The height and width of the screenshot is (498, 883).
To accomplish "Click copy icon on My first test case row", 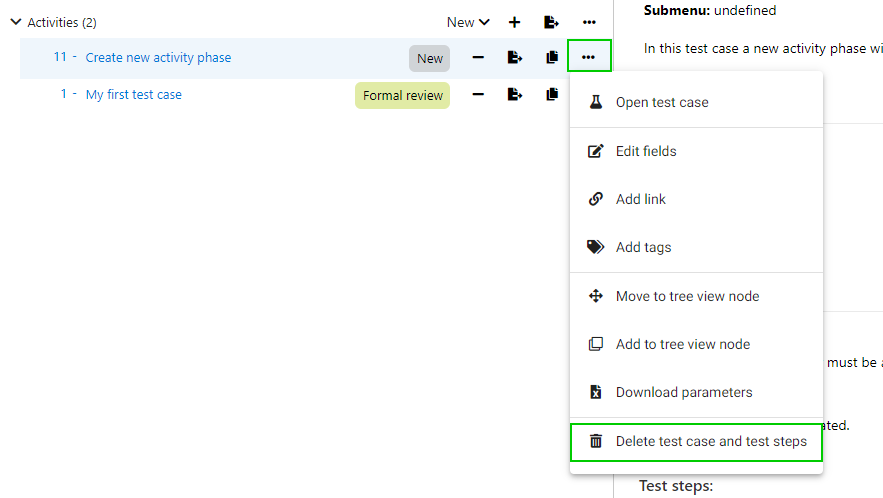I will 551,95.
